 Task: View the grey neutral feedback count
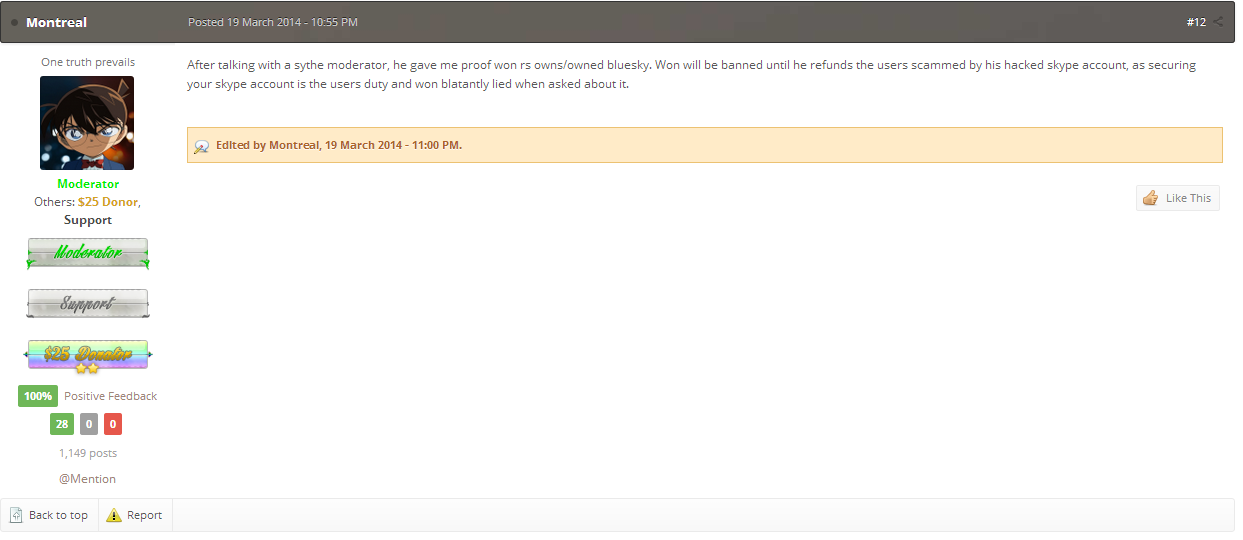pyautogui.click(x=89, y=425)
